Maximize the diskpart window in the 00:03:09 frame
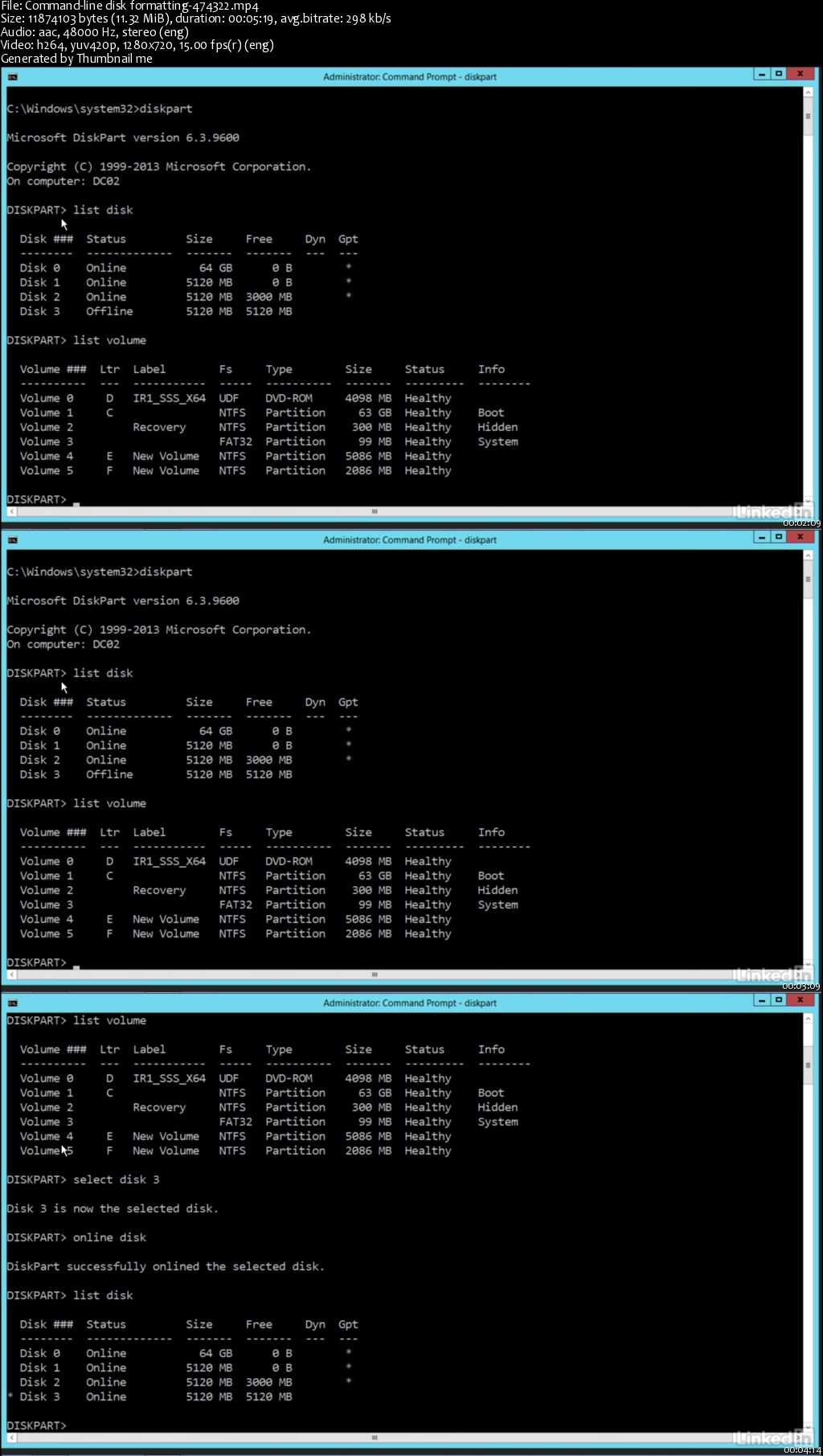Viewport: 823px width, 1456px height. 778,537
